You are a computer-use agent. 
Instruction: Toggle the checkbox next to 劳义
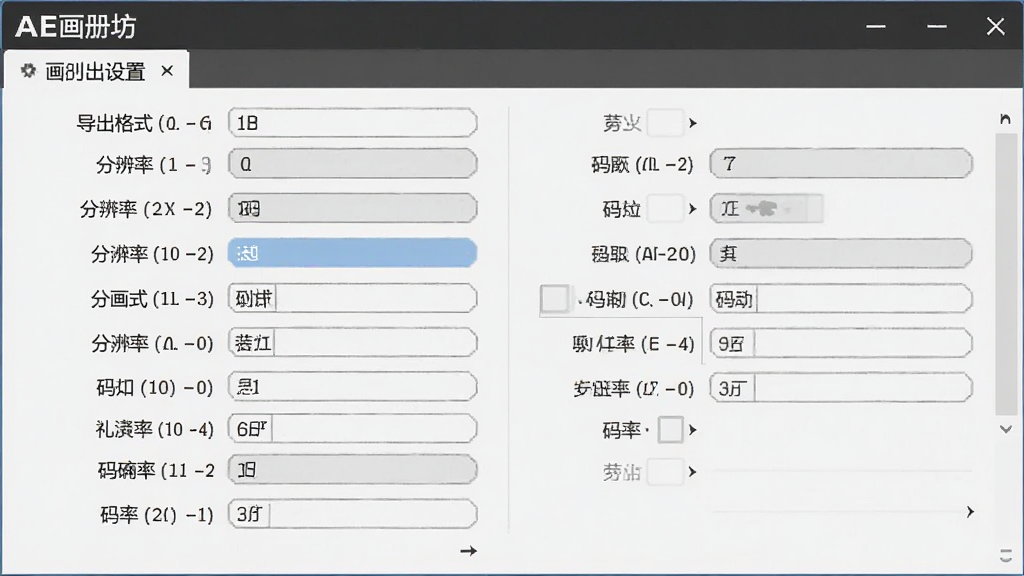[665, 123]
